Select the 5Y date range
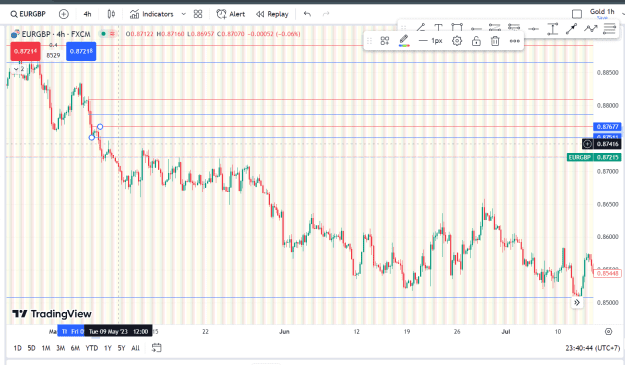 (x=122, y=348)
